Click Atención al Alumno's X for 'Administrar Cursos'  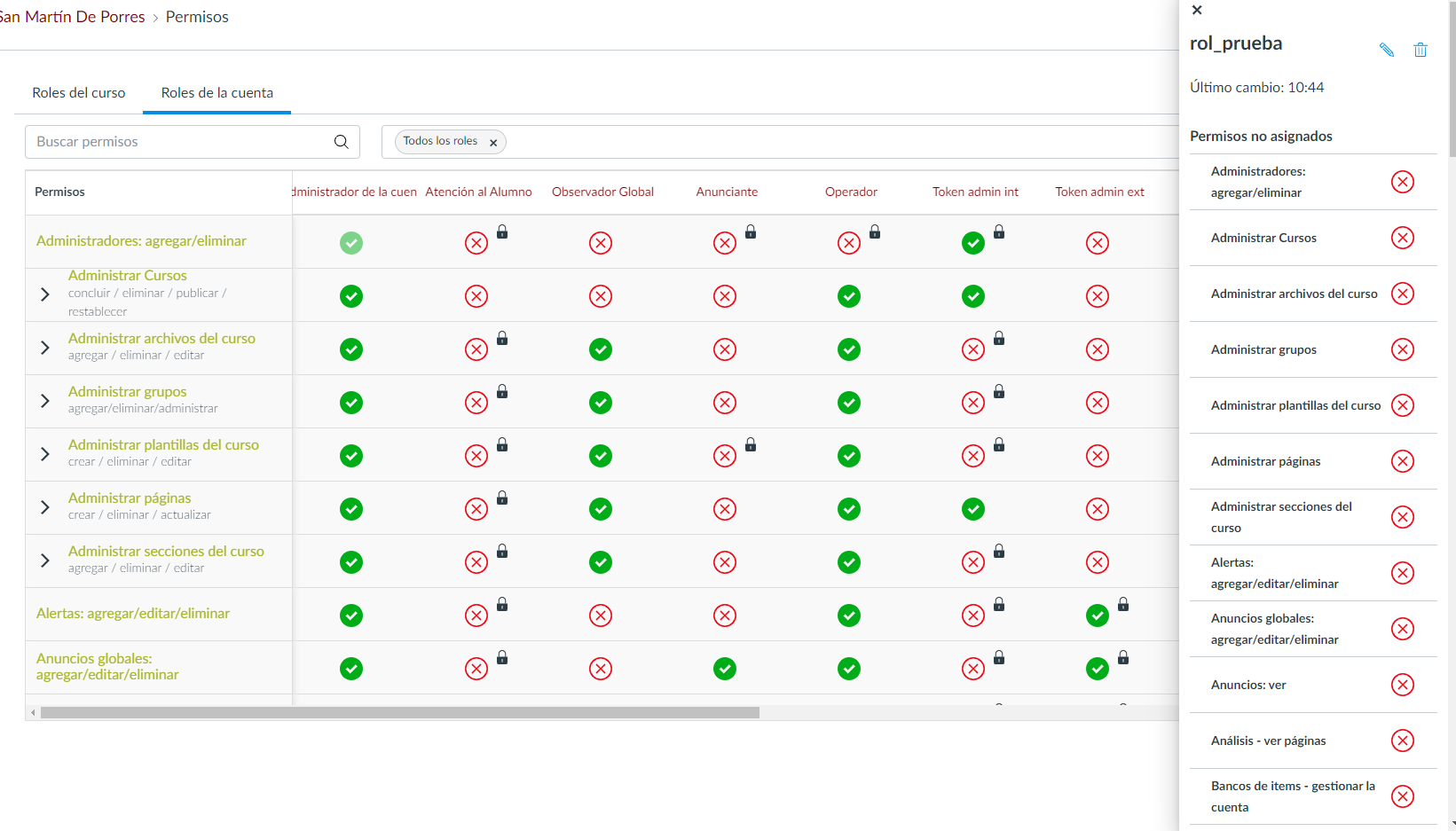click(476, 296)
